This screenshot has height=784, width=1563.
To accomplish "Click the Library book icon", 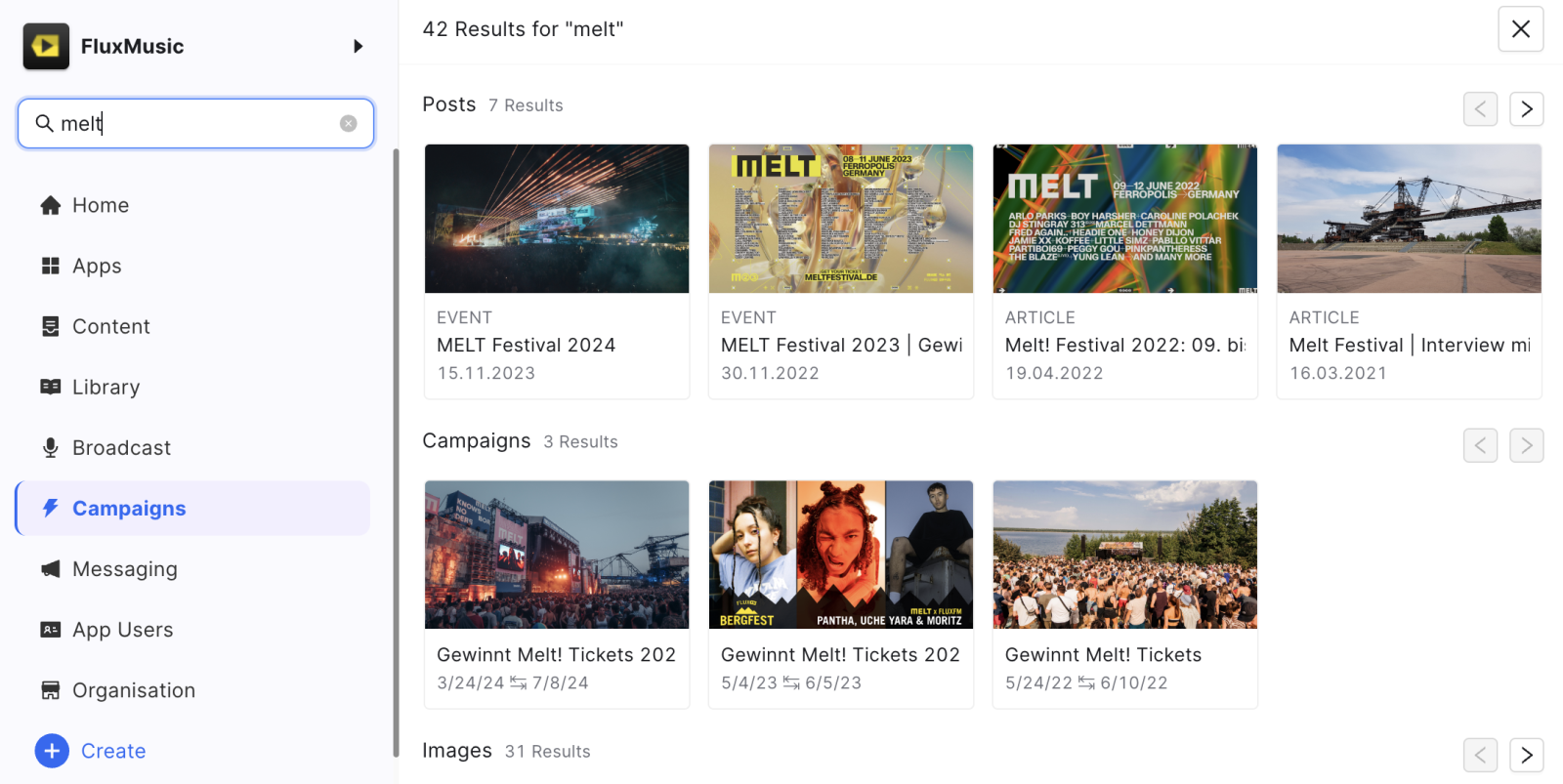I will [51, 387].
